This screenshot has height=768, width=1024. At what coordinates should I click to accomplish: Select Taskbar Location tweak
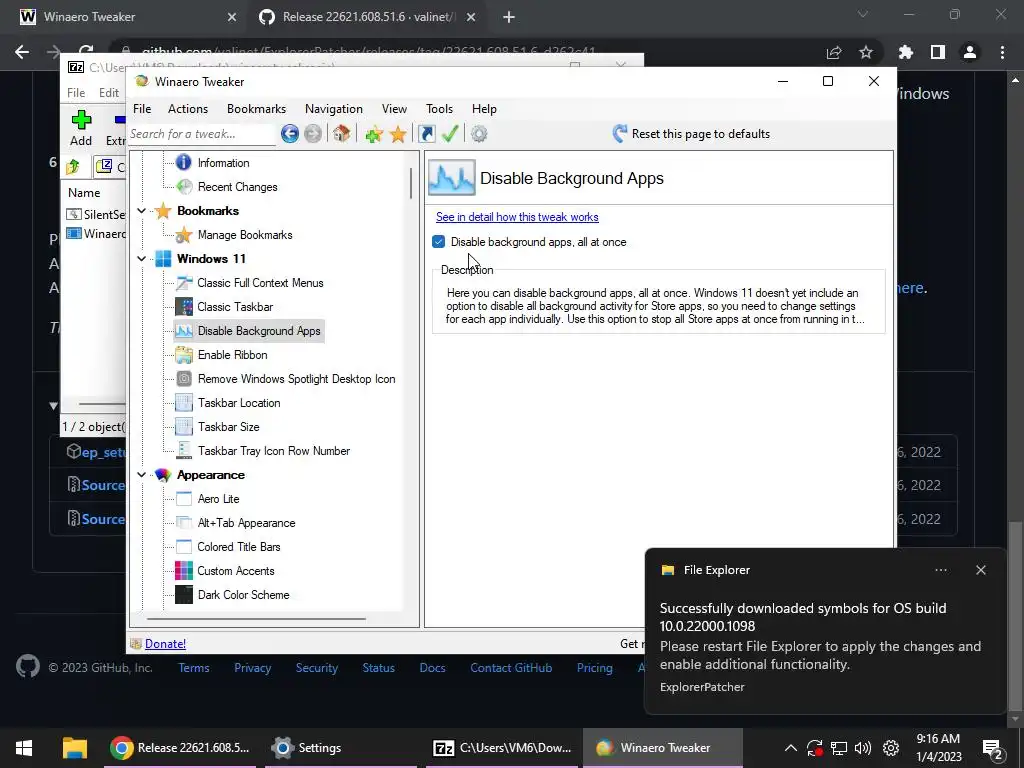point(239,403)
